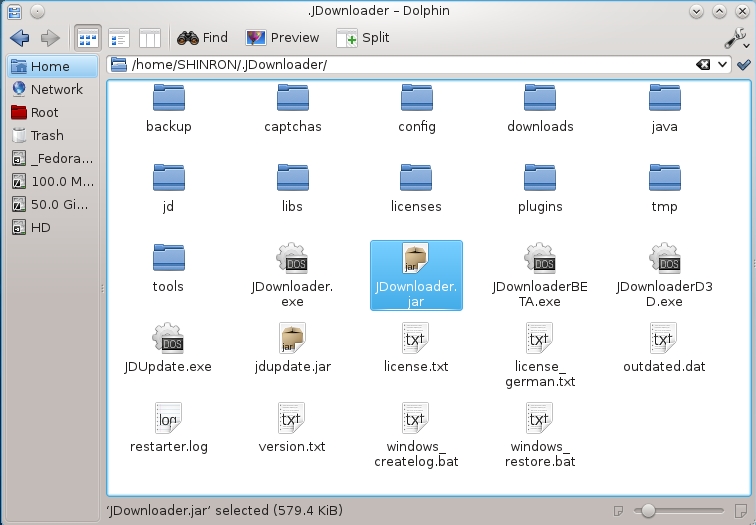The height and width of the screenshot is (525, 756).
Task: Switch to Columns view mode
Action: pos(149,38)
